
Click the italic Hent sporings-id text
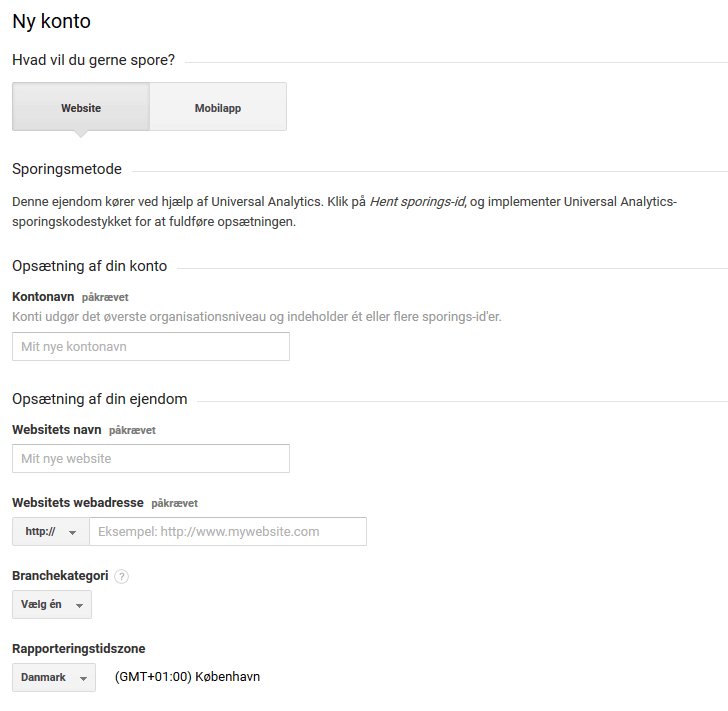click(x=417, y=202)
